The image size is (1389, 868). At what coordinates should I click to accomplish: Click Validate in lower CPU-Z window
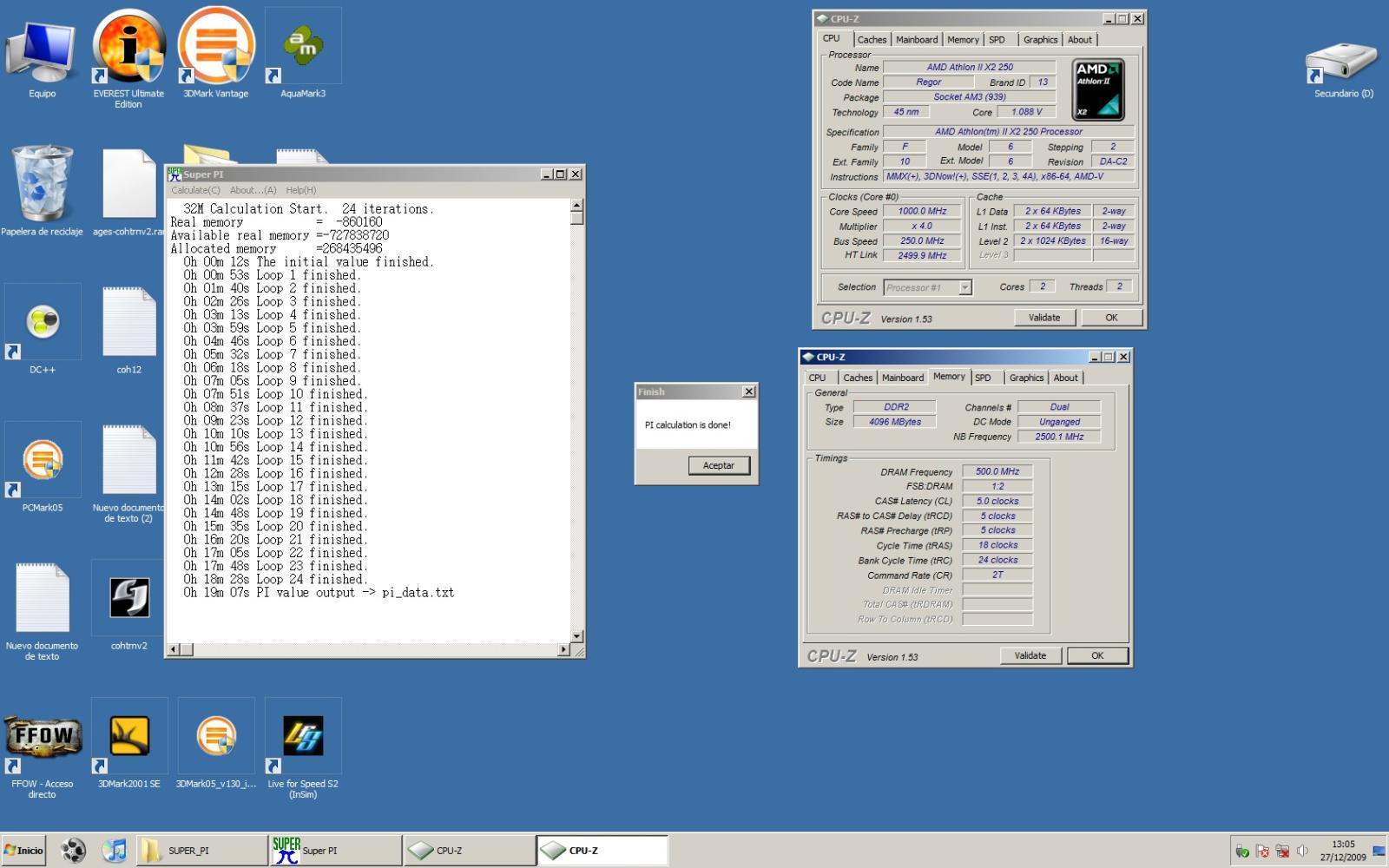1030,655
